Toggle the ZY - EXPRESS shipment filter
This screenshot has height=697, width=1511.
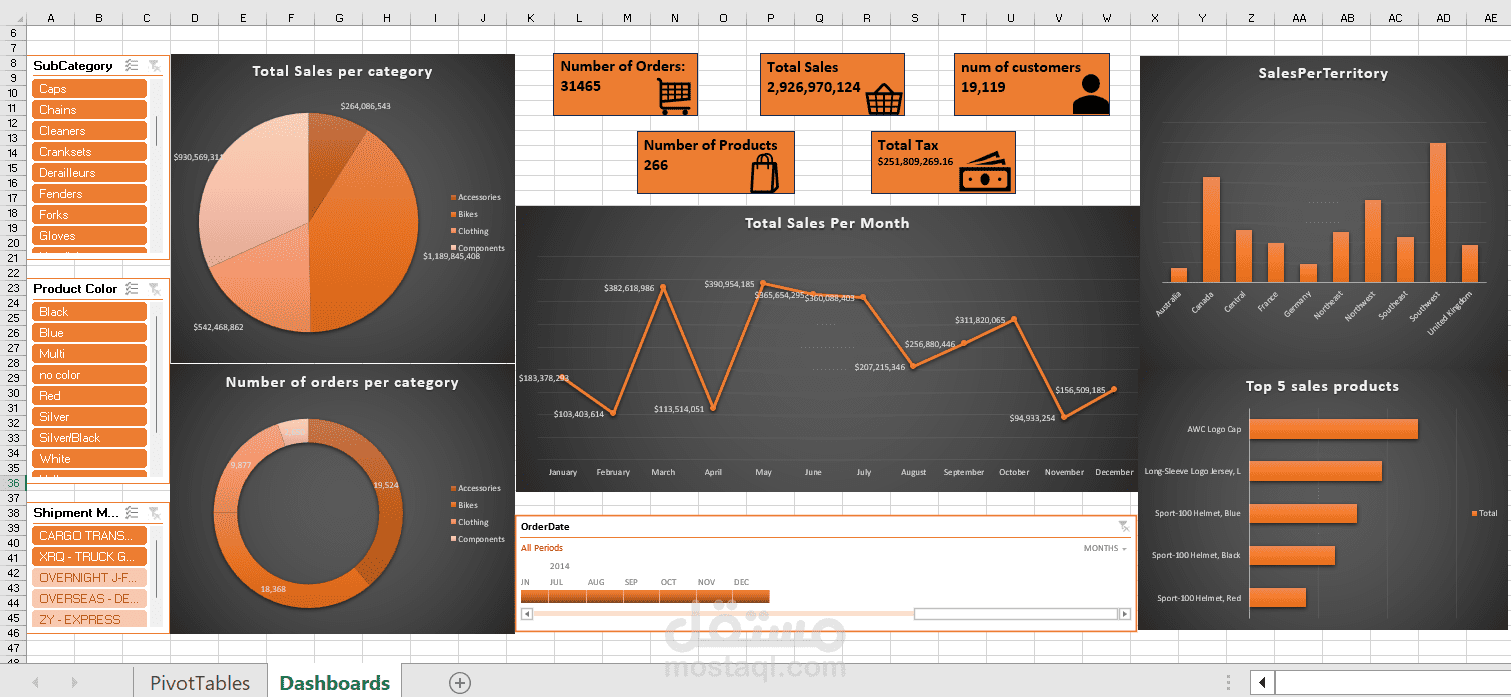[x=88, y=620]
